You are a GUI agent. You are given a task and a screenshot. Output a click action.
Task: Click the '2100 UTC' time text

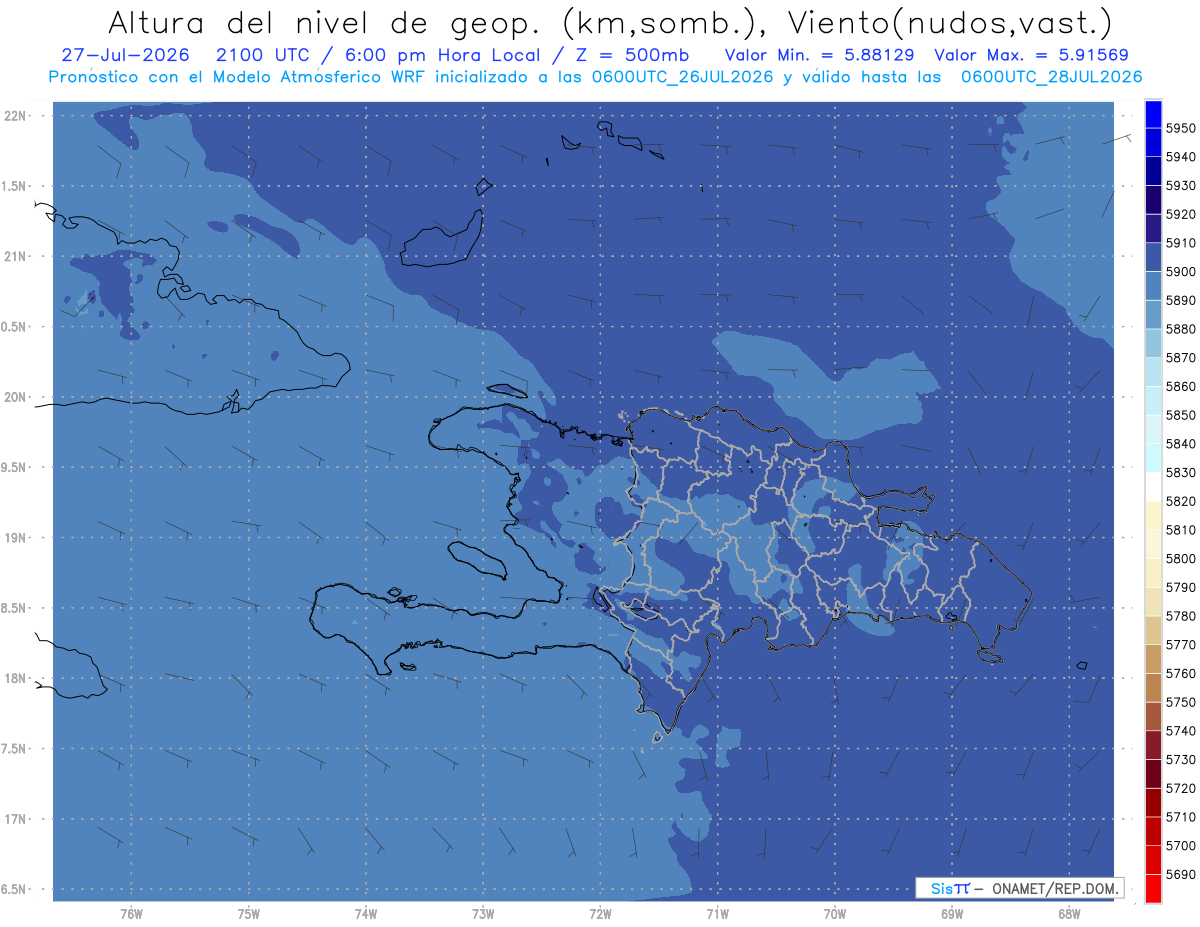(264, 54)
